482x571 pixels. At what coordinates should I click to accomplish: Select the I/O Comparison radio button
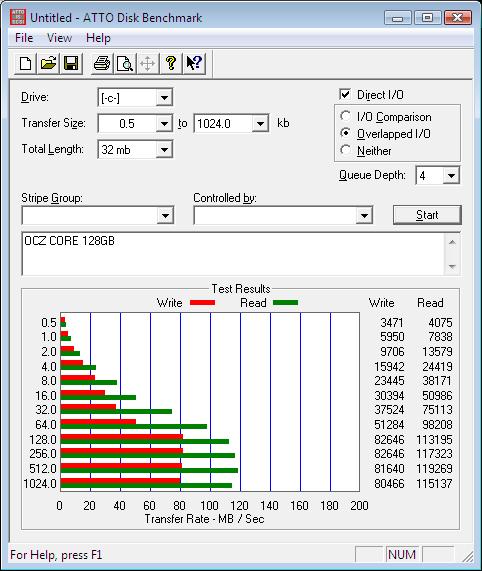pos(345,116)
